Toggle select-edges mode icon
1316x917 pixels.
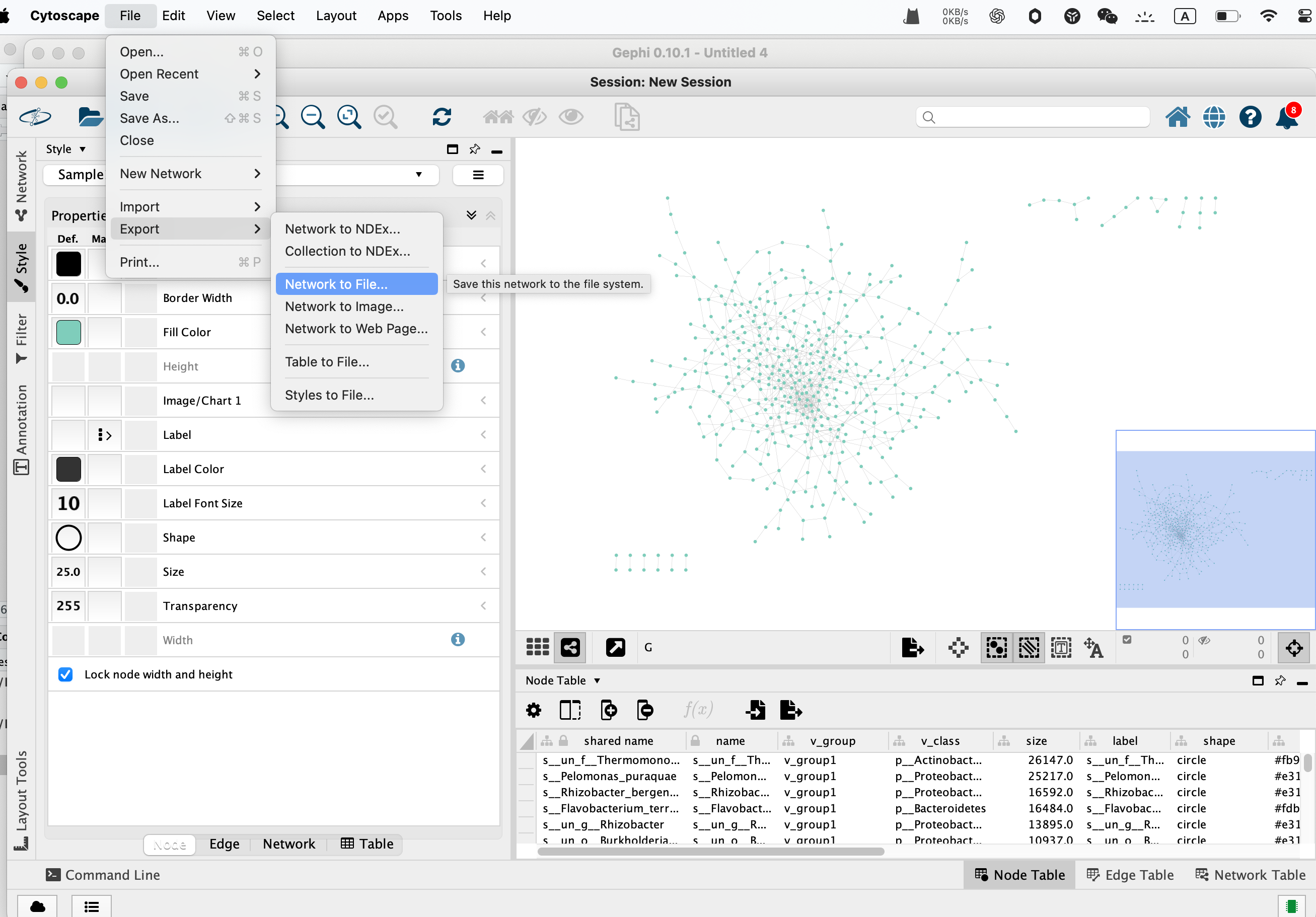point(1029,648)
